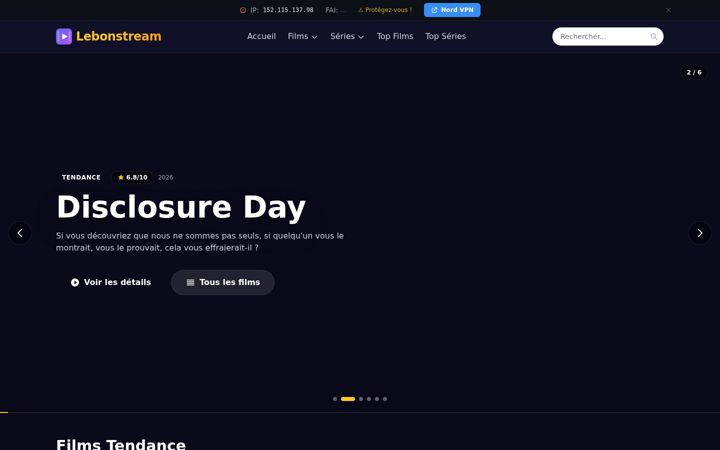Expand the Séries dropdown chevron
The image size is (720, 450).
point(361,37)
